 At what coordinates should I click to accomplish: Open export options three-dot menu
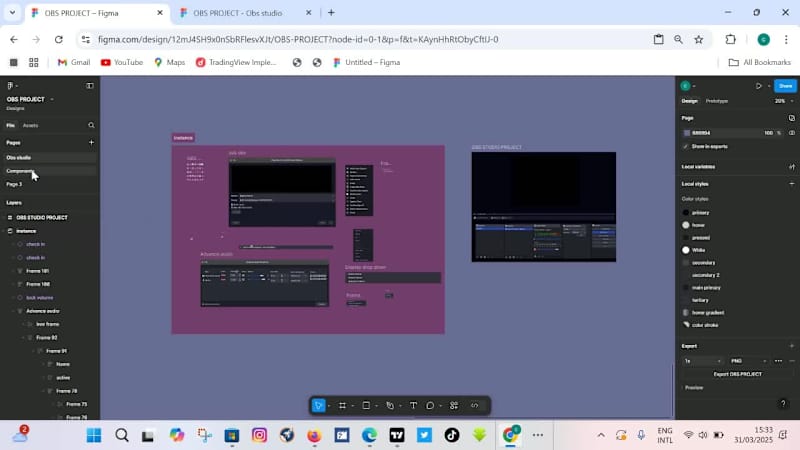[x=778, y=361]
